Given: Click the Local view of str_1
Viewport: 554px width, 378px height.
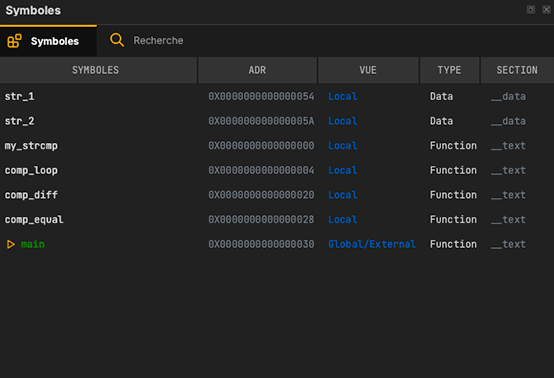Looking at the screenshot, I should pos(343,96).
